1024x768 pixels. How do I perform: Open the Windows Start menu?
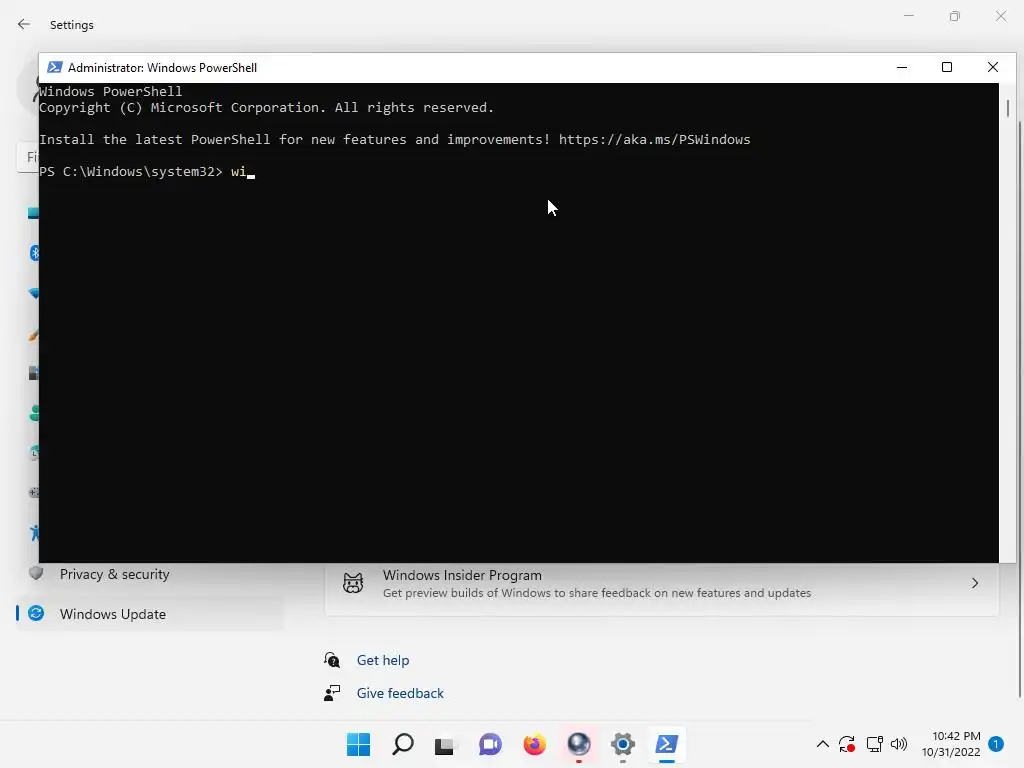coord(358,744)
